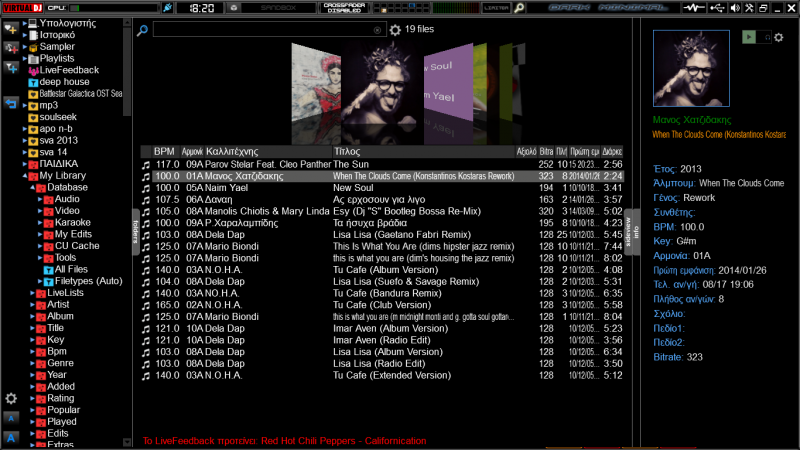This screenshot has width=800, height=450.
Task: Toggle the Sandbox mode label
Action: pyautogui.click(x=278, y=8)
